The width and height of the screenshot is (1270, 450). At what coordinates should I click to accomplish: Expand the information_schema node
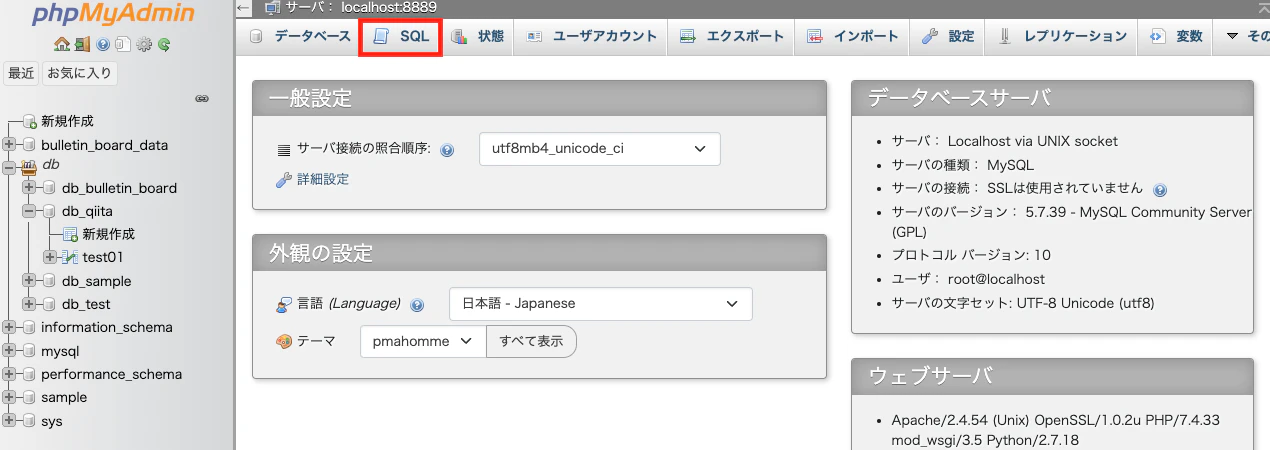pyautogui.click(x=10, y=327)
